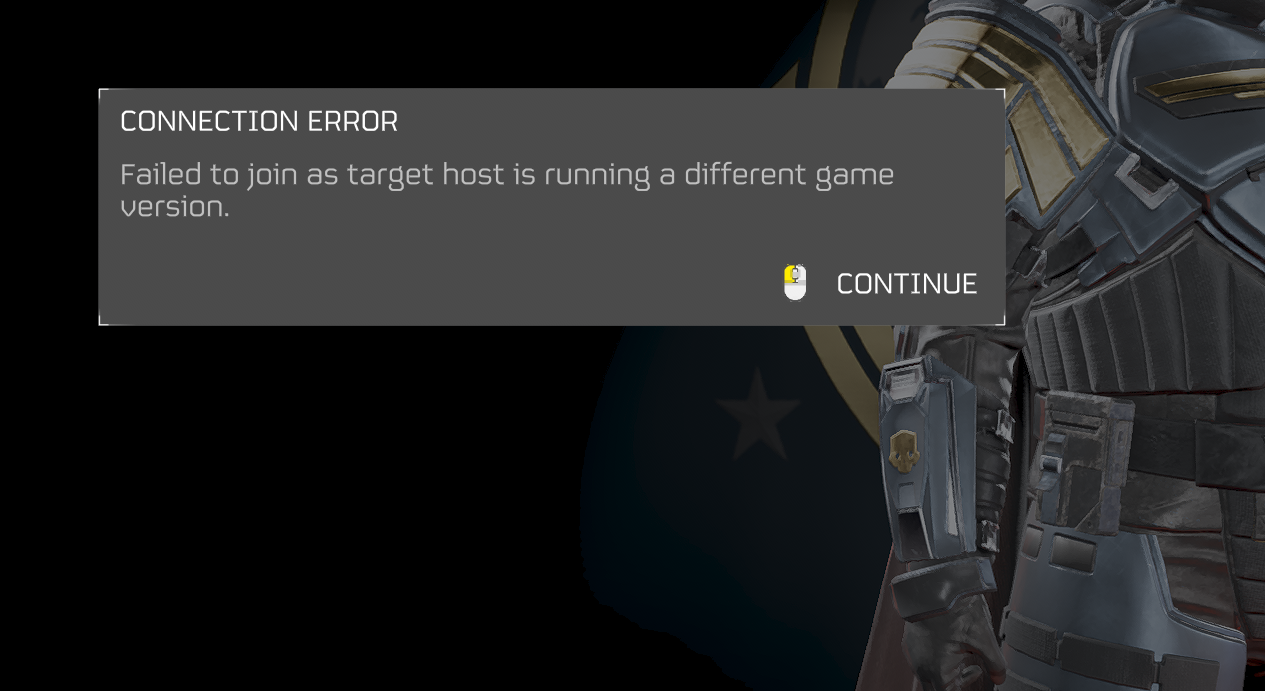Click the bottom-right corner bracket of the dialog
Image resolution: width=1265 pixels, height=691 pixels.
coord(999,320)
